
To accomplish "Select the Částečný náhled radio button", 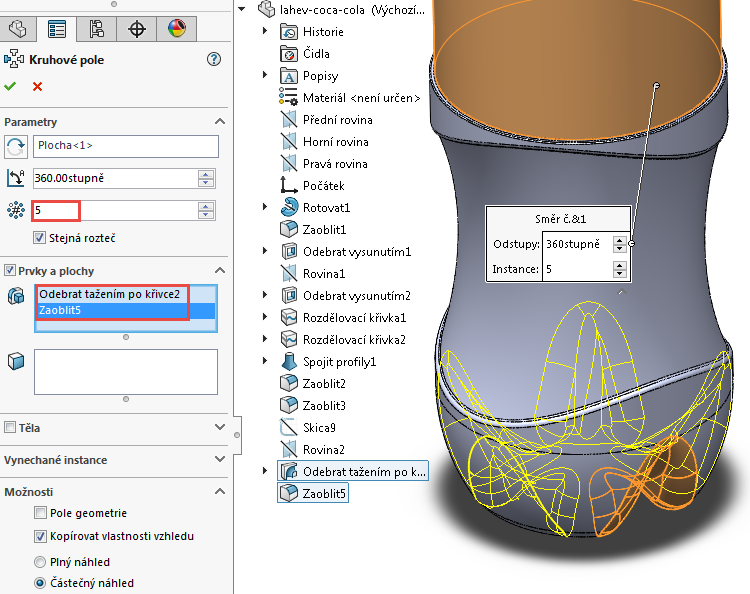I will pos(40,583).
